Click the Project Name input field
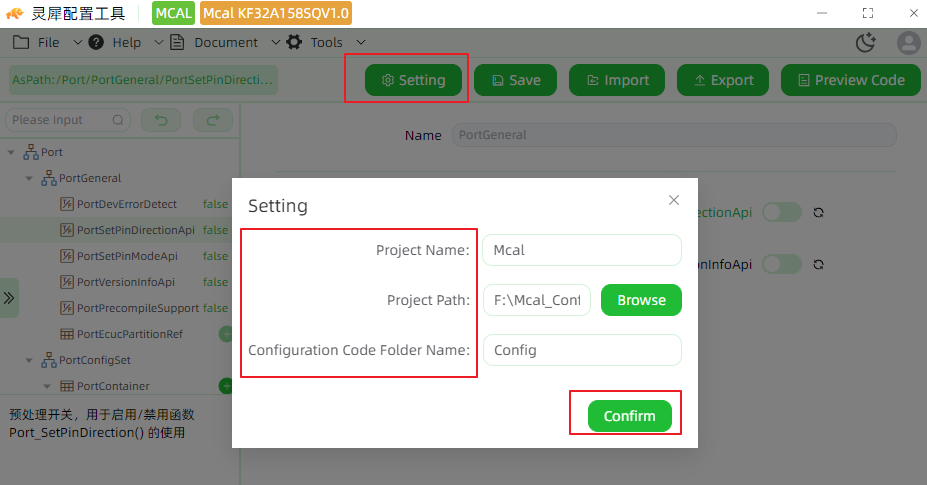Image resolution: width=927 pixels, height=485 pixels. point(582,250)
